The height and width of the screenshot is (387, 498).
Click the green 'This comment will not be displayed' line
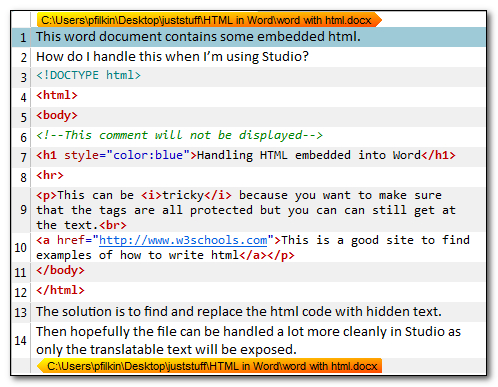(179, 135)
